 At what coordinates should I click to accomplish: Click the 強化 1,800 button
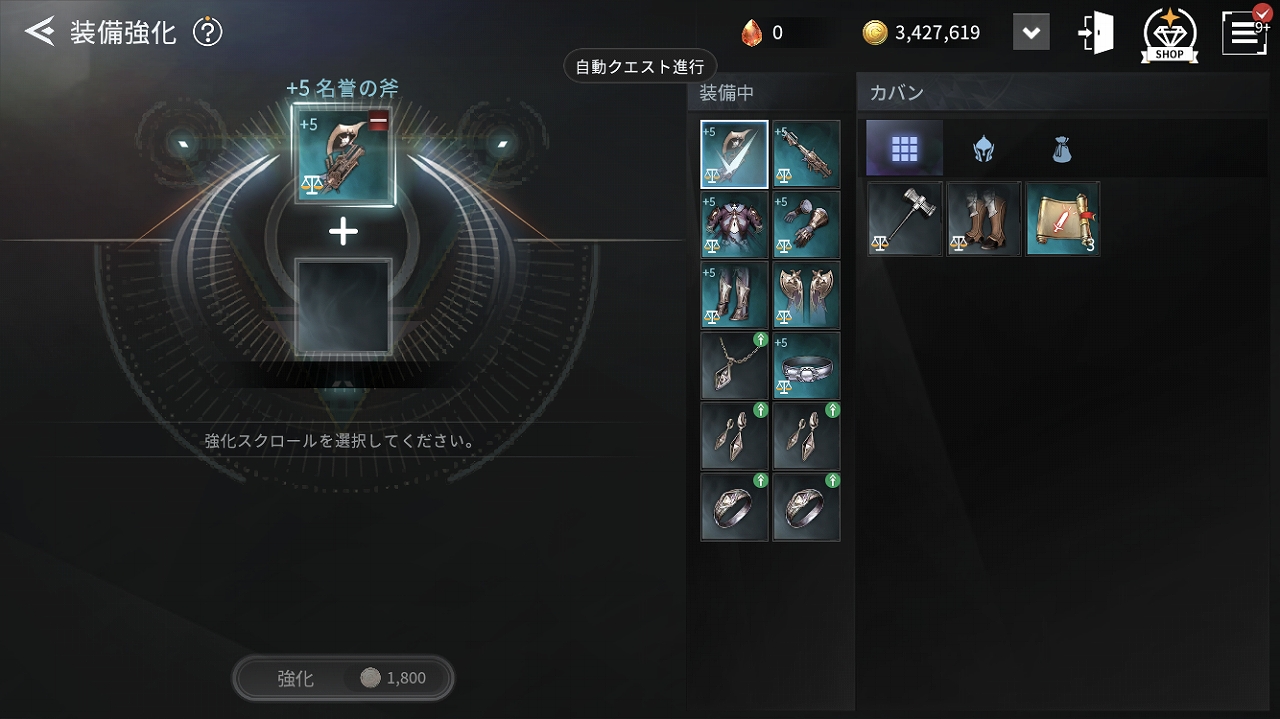343,678
